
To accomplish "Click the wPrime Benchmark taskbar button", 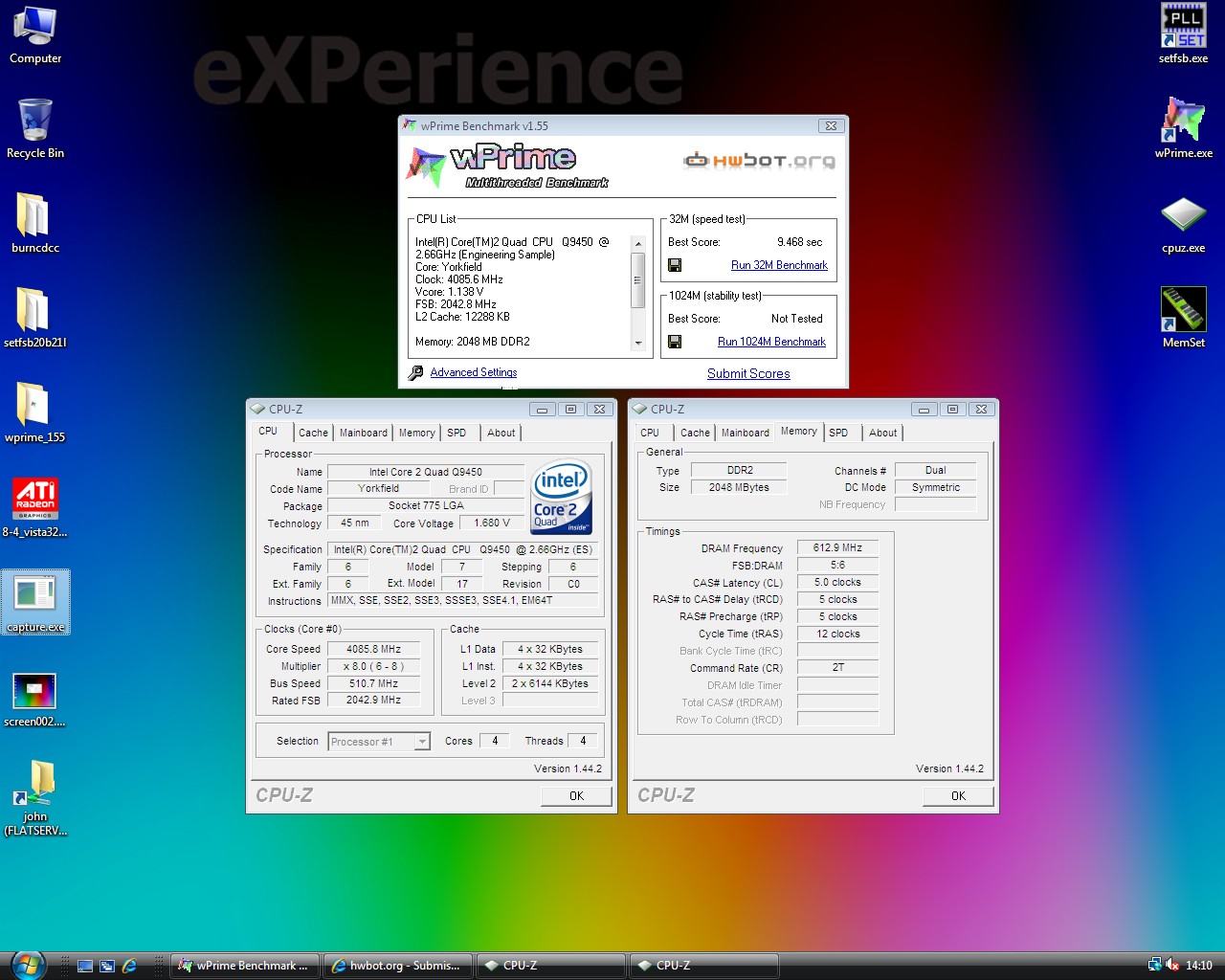I will click(245, 966).
